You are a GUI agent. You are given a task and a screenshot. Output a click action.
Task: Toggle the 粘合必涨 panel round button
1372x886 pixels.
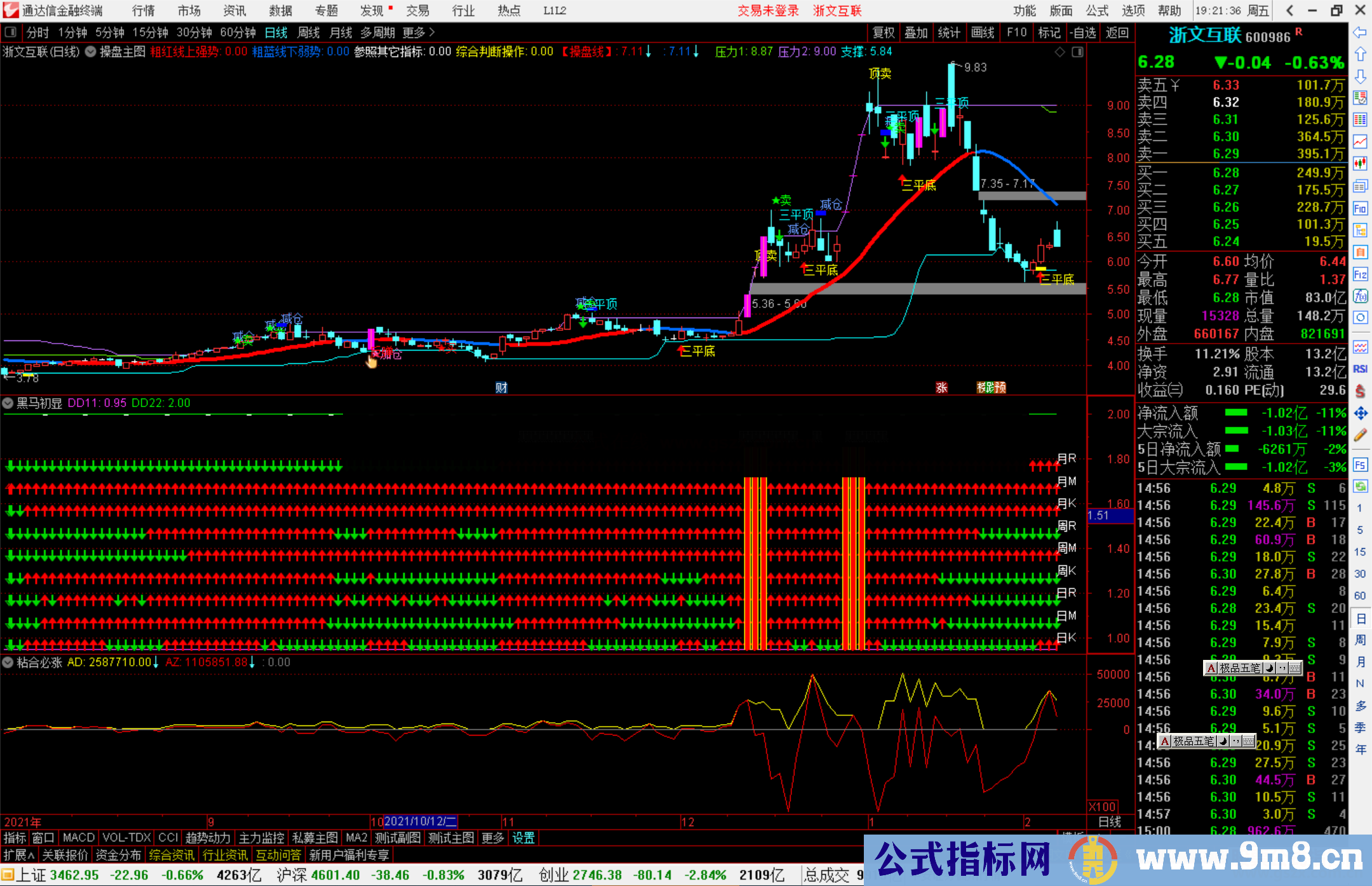click(x=8, y=662)
